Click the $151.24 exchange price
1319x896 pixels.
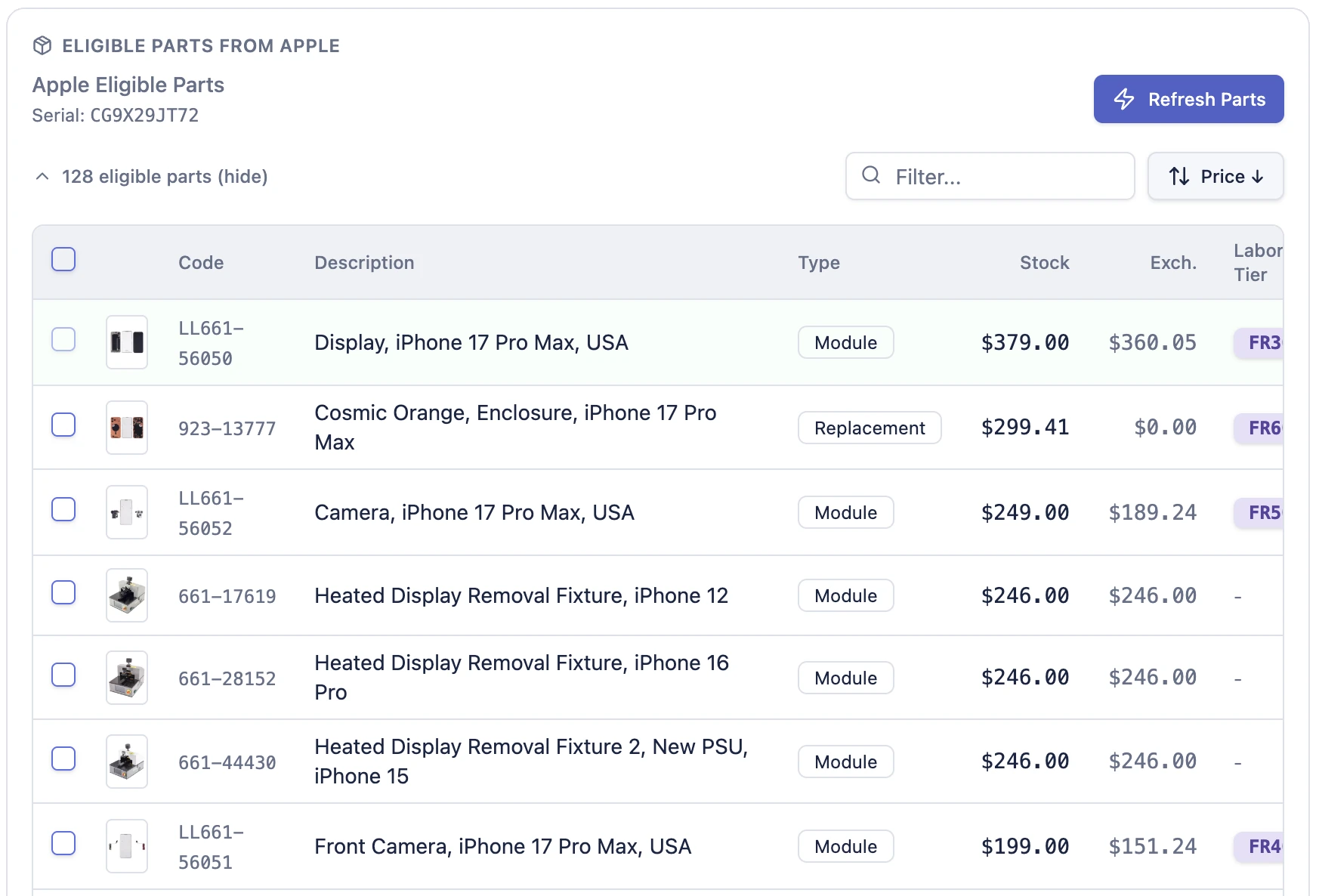[1153, 846]
